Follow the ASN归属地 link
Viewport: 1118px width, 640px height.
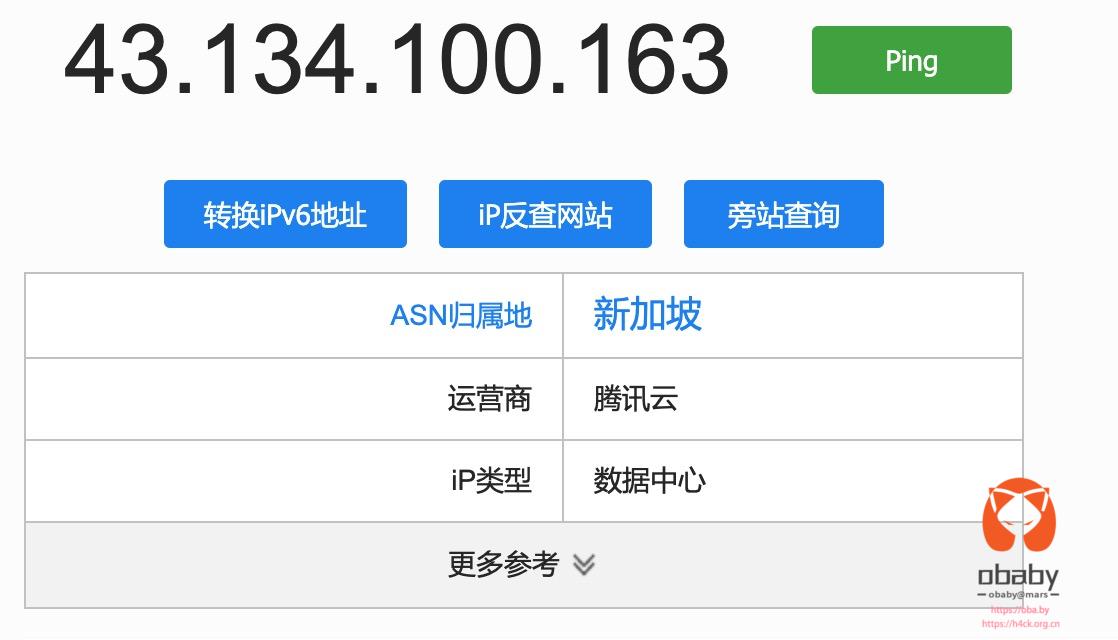click(461, 315)
